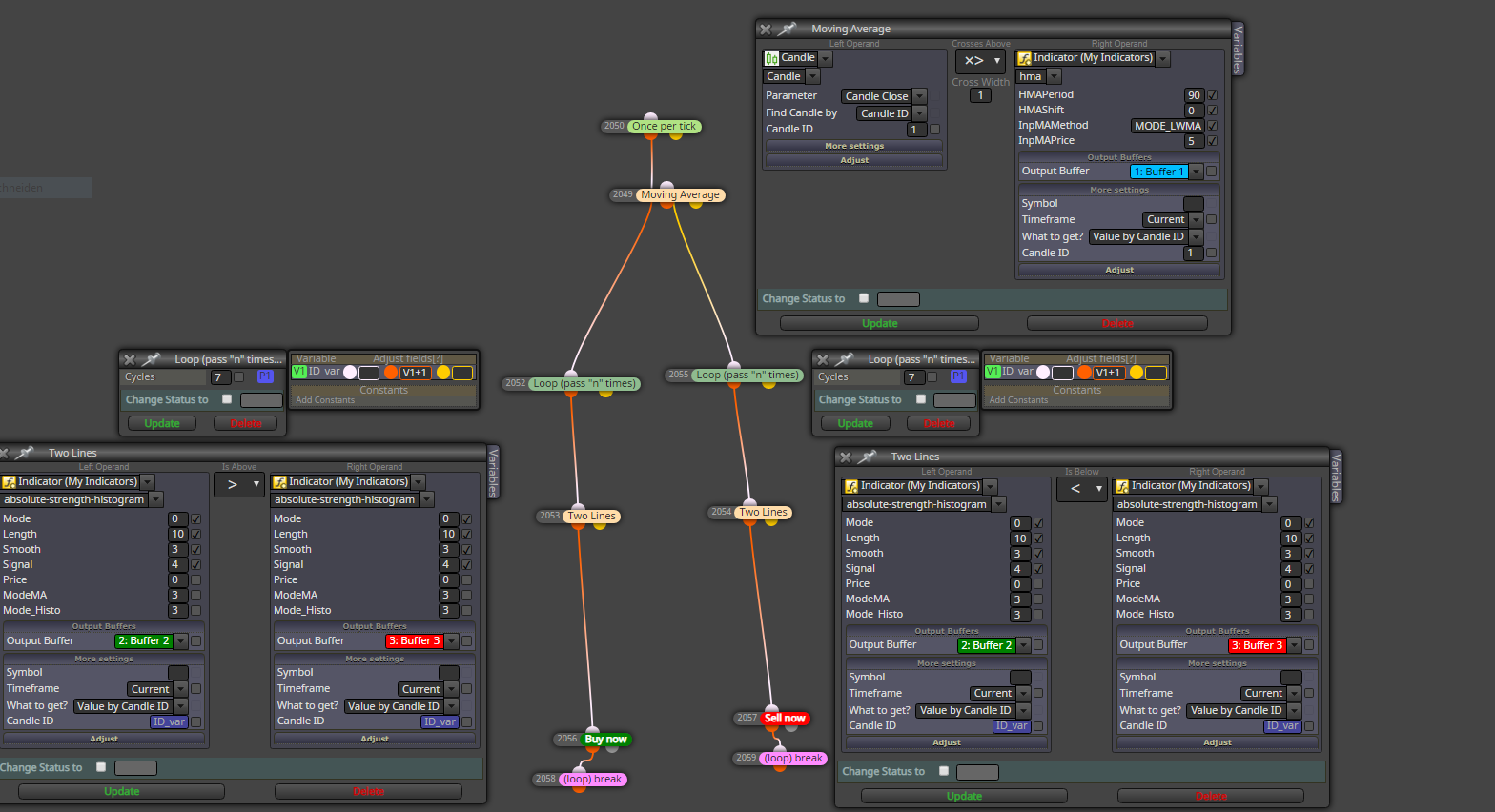Click the Indicator icon in Moving Average Right Operand
Viewport: 1495px width, 812px height.
point(1024,58)
